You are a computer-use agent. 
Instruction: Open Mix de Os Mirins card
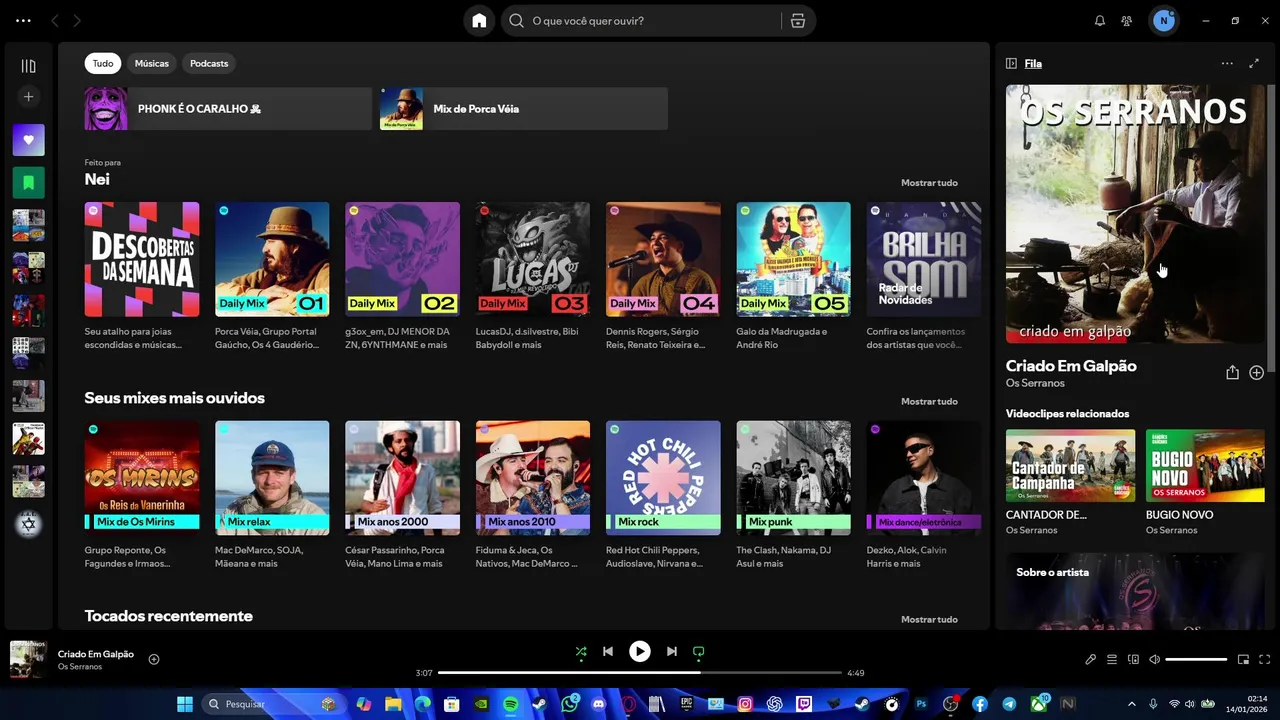coord(142,494)
